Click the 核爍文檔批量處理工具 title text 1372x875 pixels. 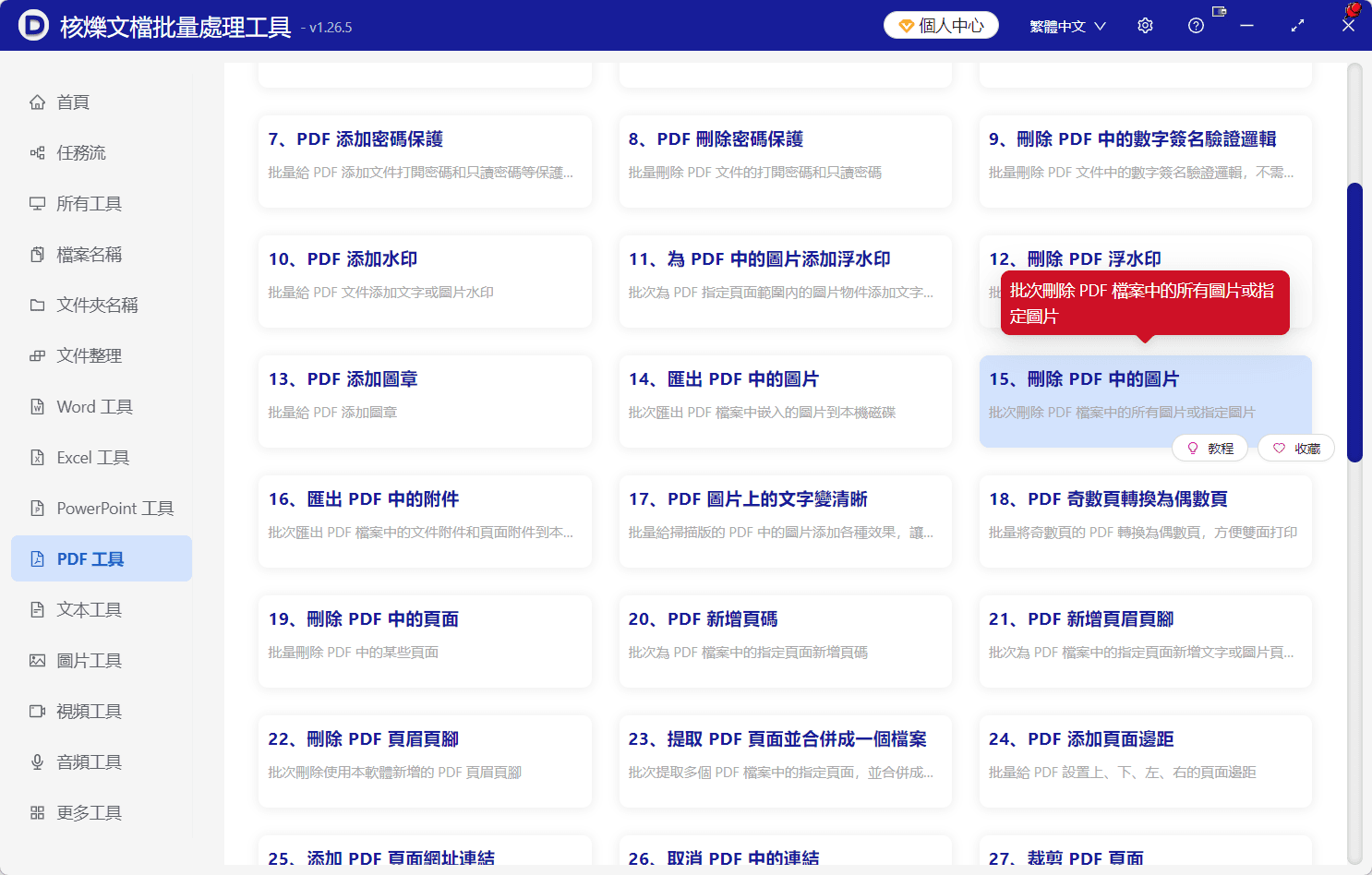[x=175, y=27]
